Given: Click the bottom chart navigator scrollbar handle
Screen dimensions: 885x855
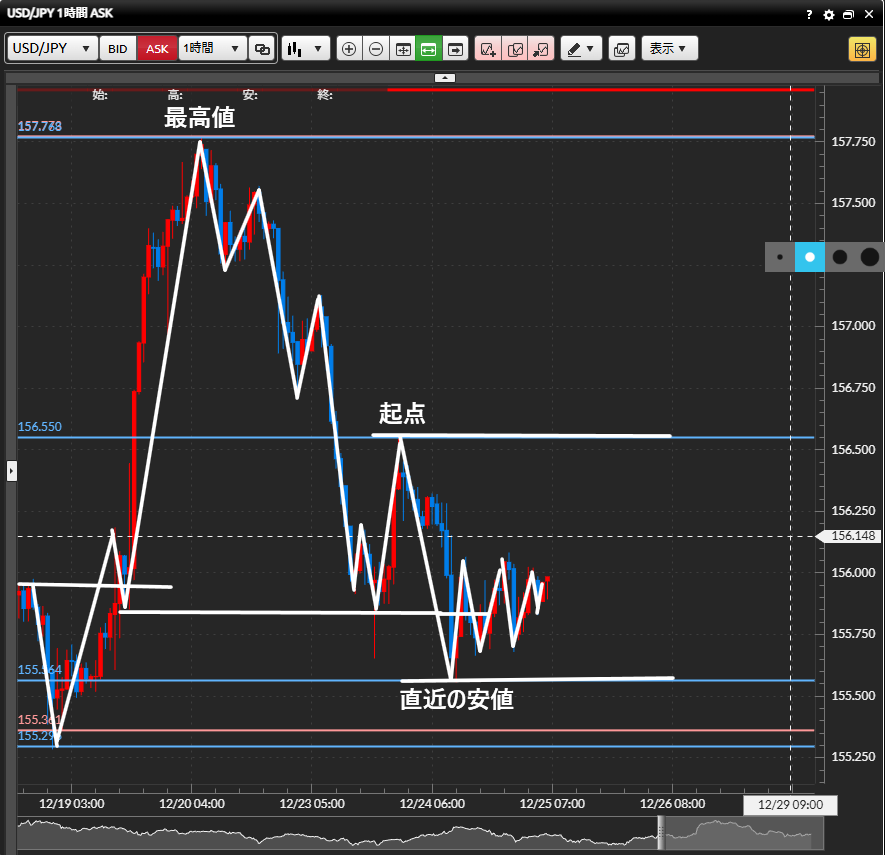Looking at the screenshot, I should coord(660,830).
